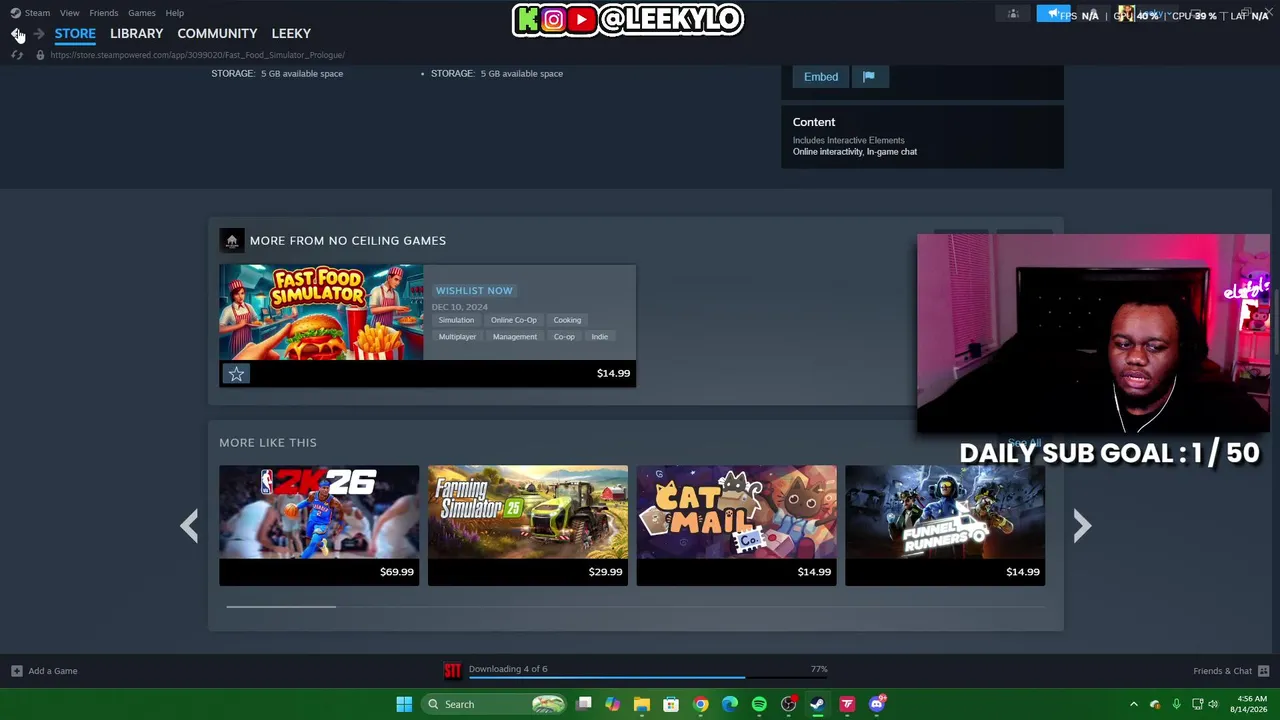Open the red app beside Steam on taskbar

coord(847,704)
